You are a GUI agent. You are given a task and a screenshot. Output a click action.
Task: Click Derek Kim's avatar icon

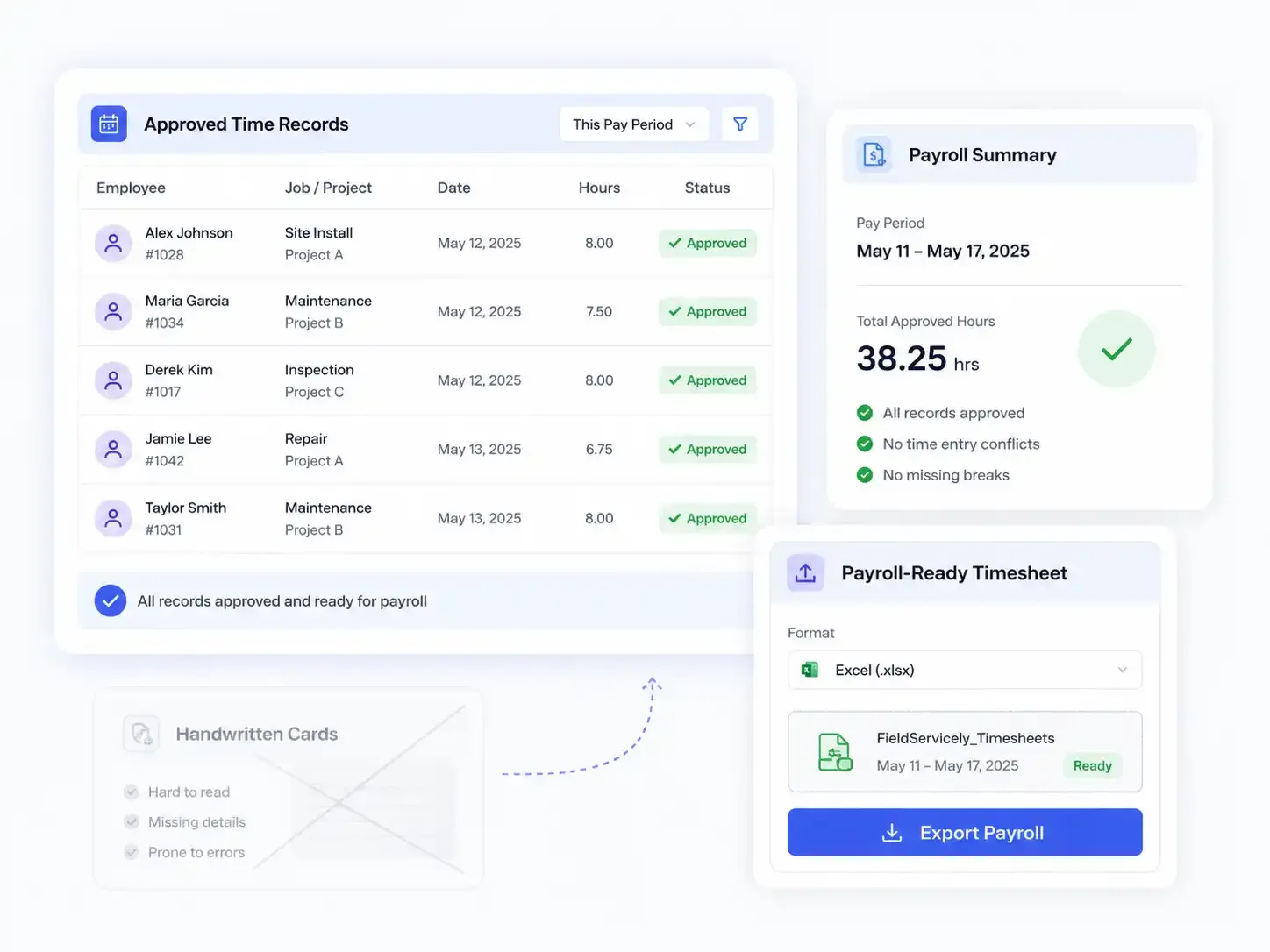pos(113,380)
